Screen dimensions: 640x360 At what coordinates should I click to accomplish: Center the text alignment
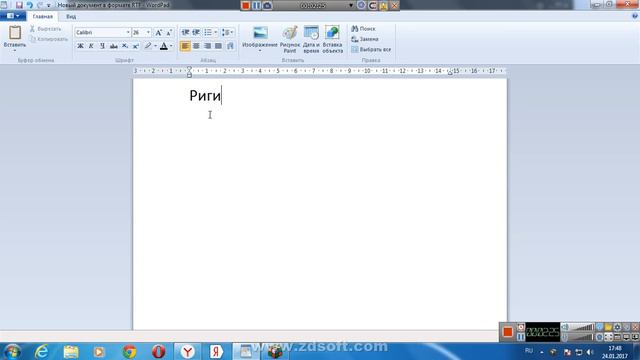tap(196, 46)
